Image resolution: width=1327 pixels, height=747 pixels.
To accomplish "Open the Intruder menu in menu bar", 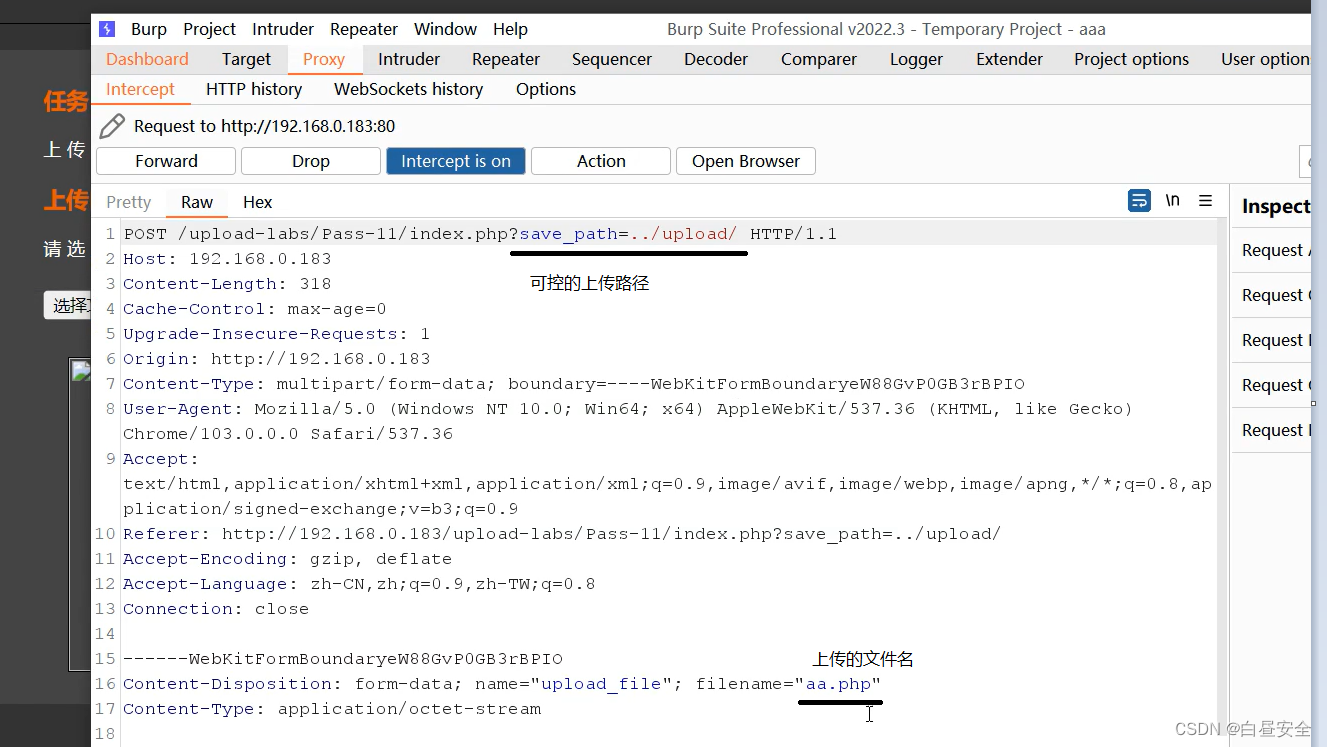I will pos(283,29).
